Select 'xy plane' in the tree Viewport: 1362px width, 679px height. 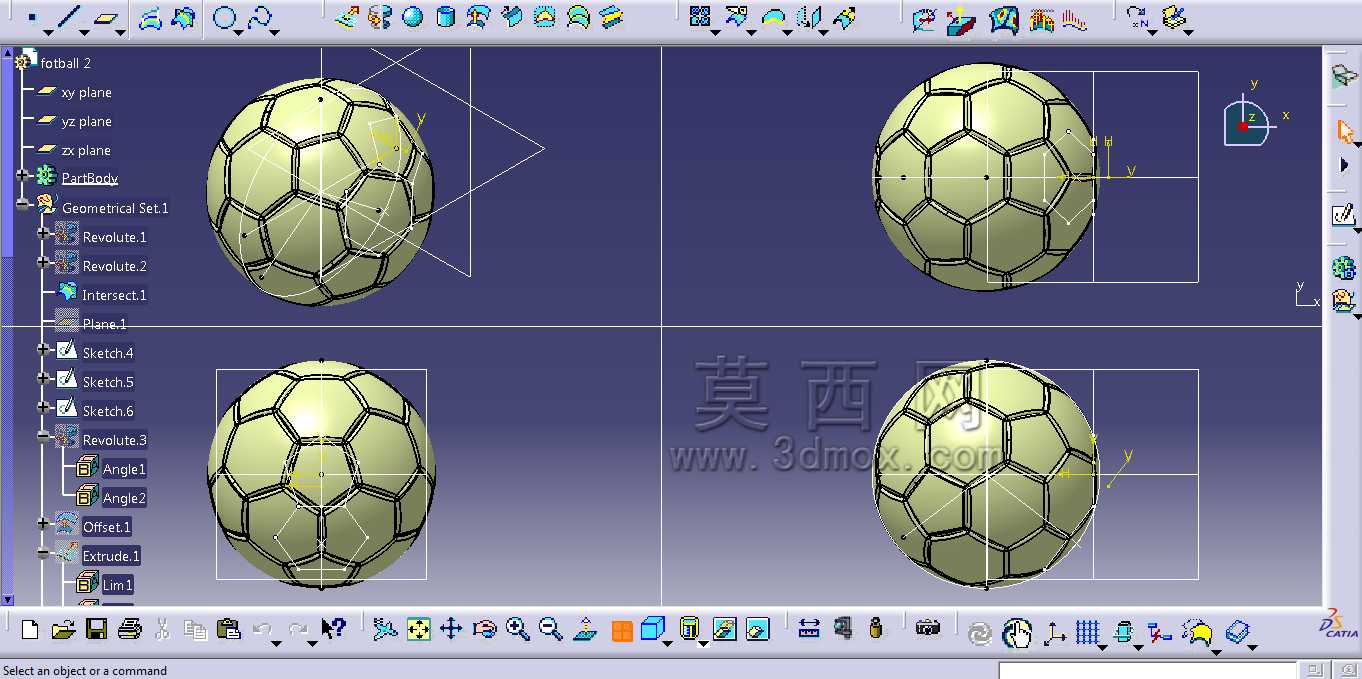(86, 92)
